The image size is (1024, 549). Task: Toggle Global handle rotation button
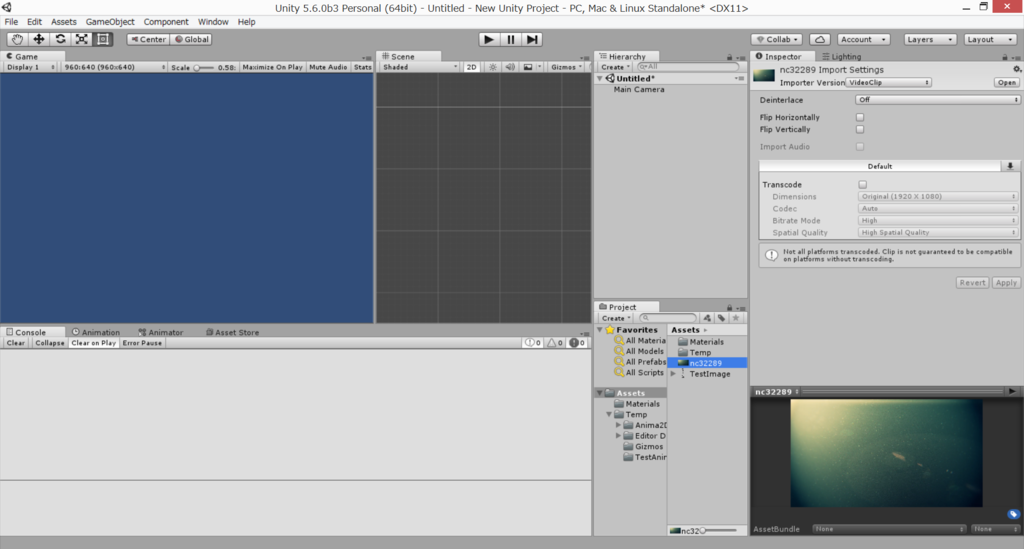click(x=191, y=39)
